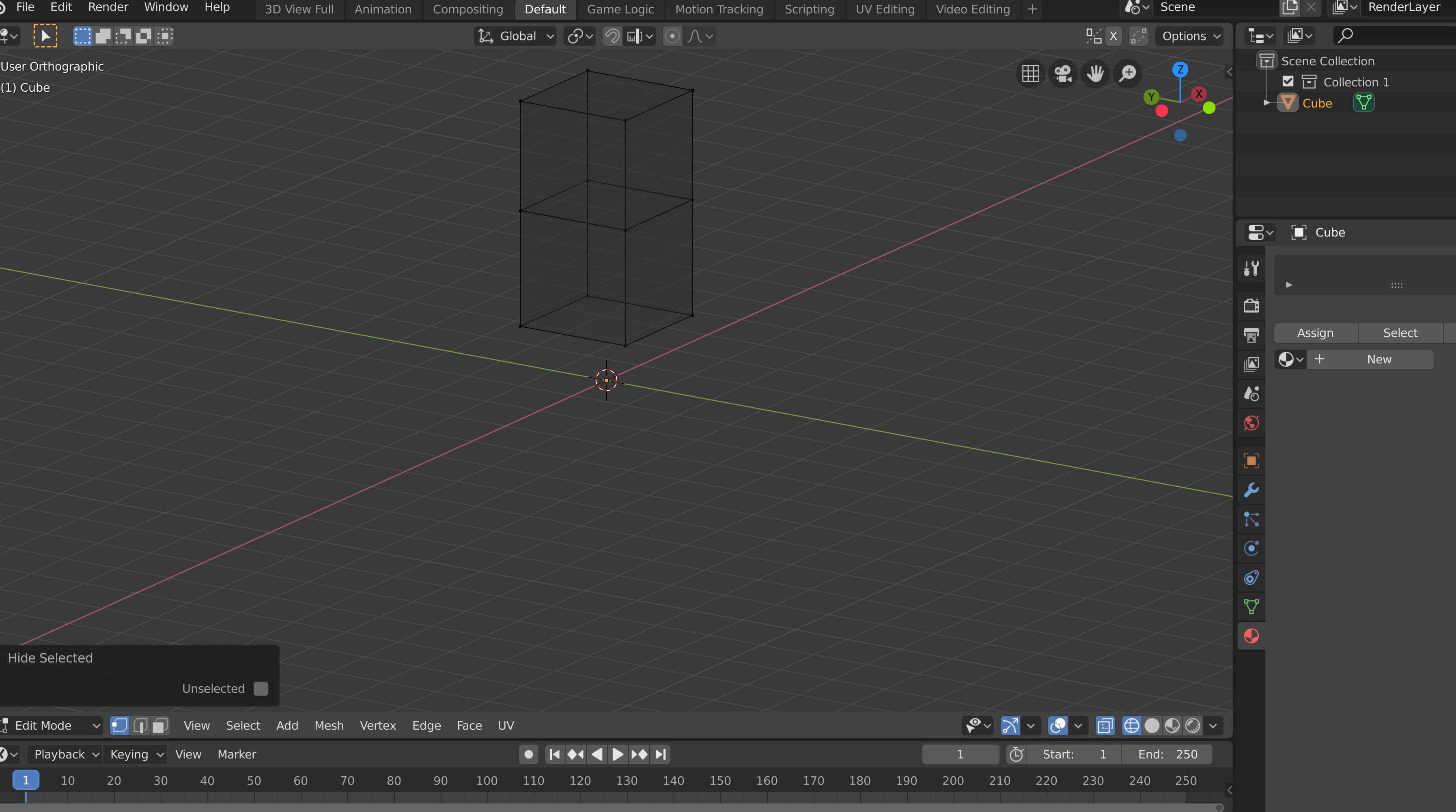
Task: Choose the invert selection mode icon
Action: pyautogui.click(x=144, y=36)
